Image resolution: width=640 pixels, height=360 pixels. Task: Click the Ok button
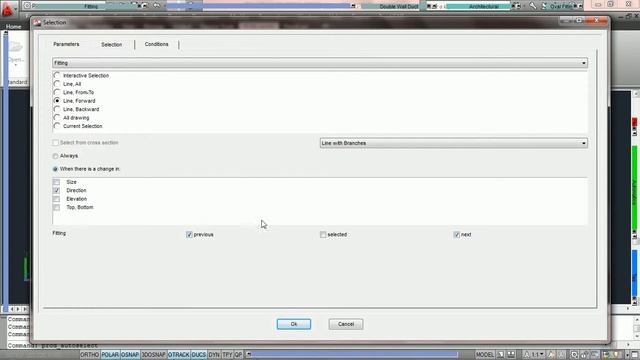point(294,324)
